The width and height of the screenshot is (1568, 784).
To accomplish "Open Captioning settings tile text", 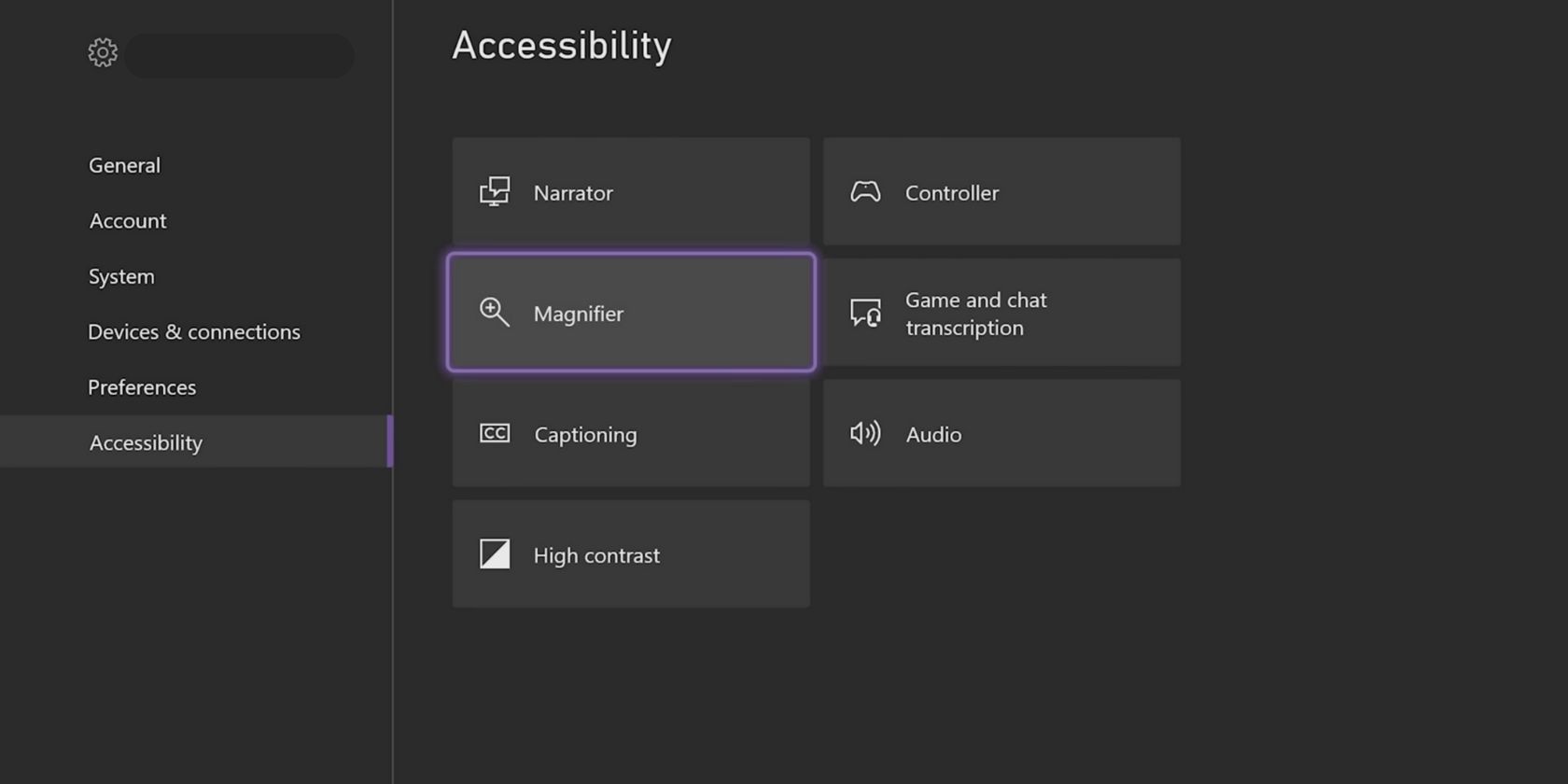I will (x=585, y=435).
